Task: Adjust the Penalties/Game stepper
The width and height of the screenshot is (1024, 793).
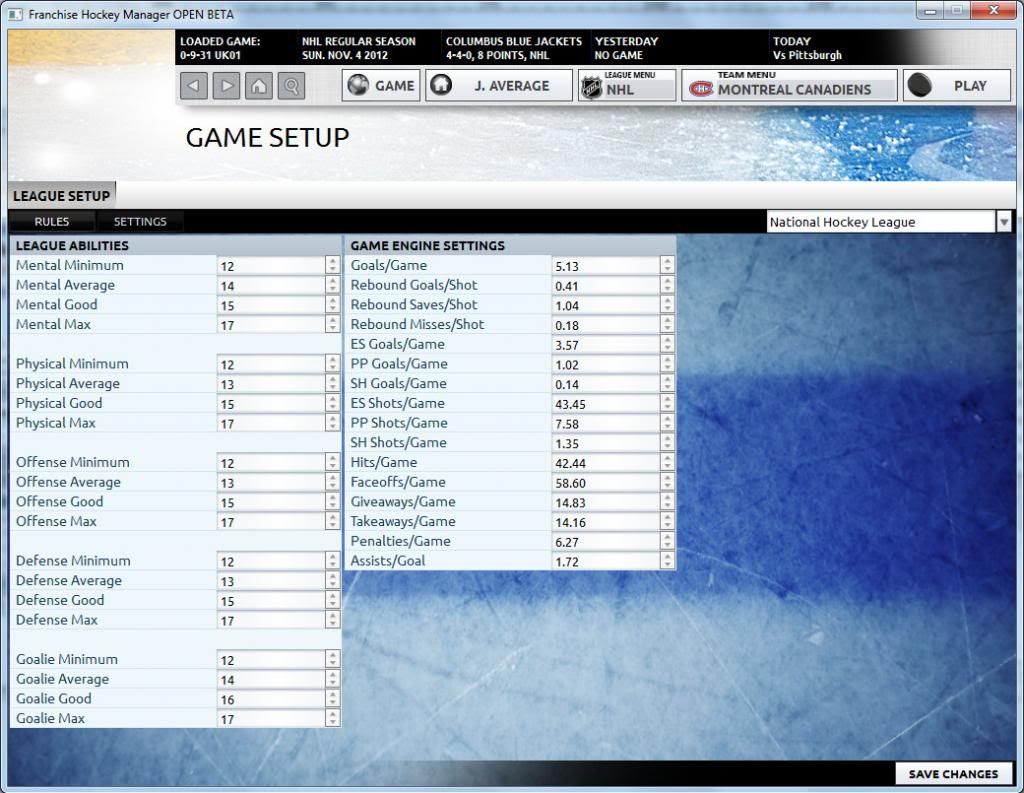Action: click(x=667, y=541)
